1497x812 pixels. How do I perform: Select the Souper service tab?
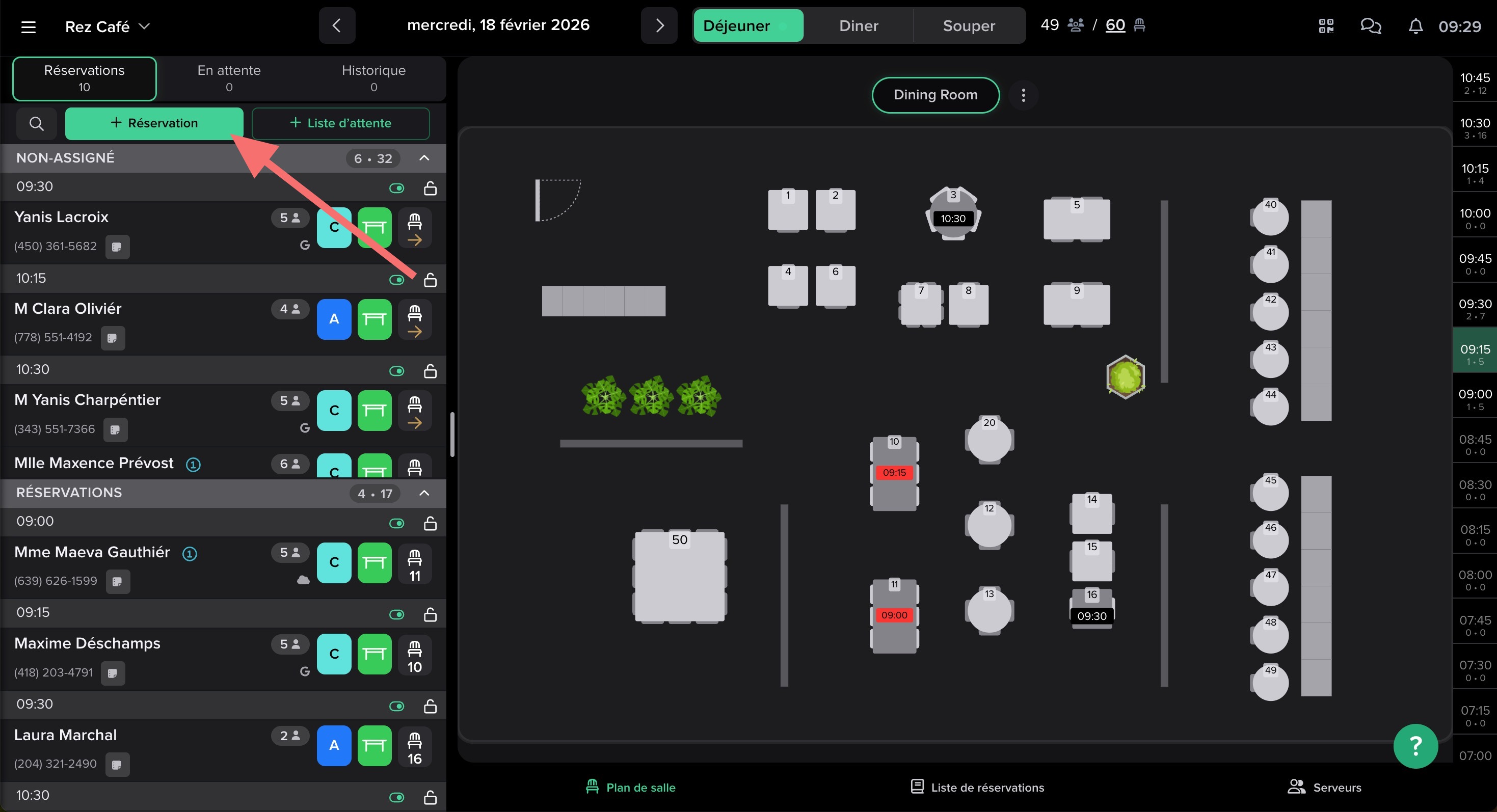[968, 26]
